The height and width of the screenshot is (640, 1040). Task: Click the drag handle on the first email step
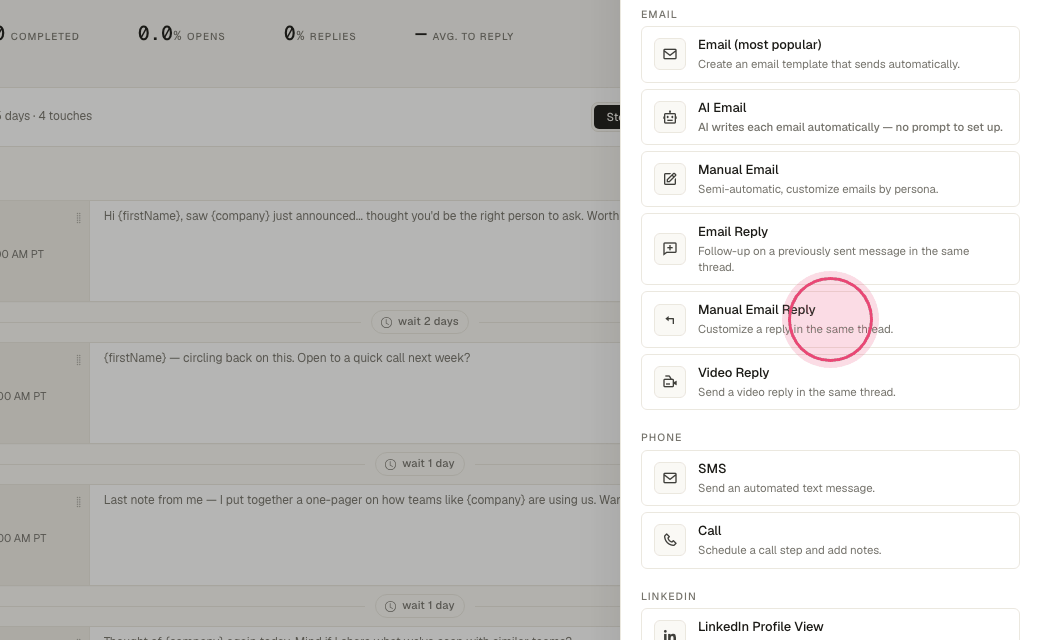78,218
